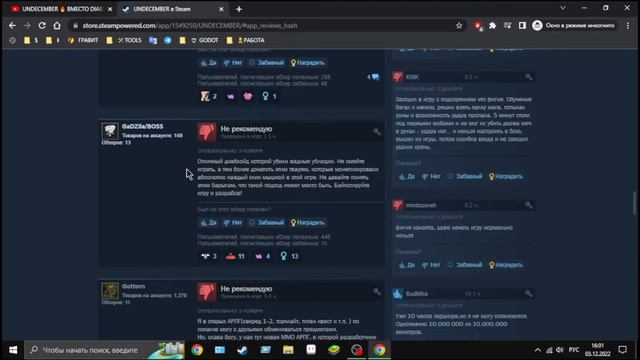Reload the Steam store page

pos(42,25)
